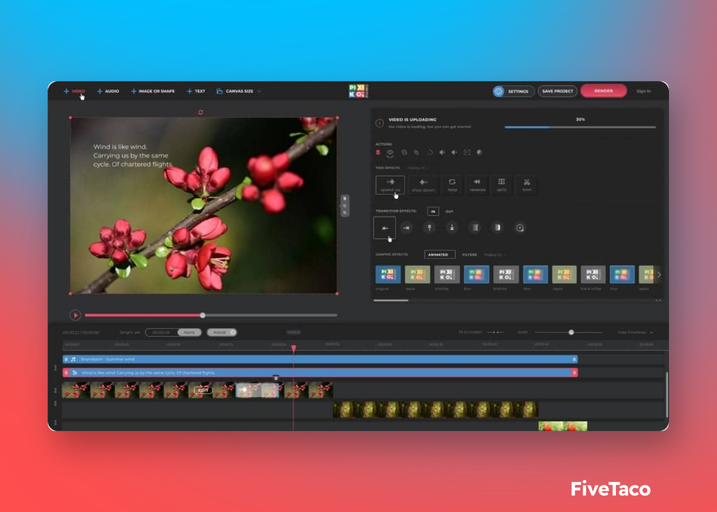Click the red Render button

pyautogui.click(x=604, y=91)
